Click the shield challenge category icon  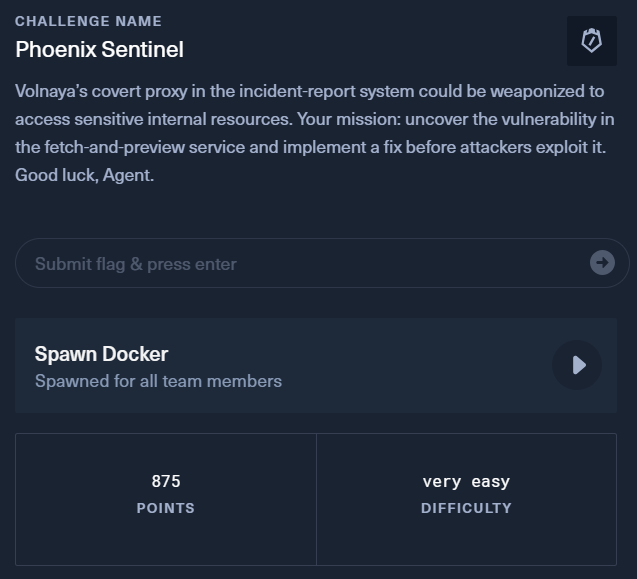(x=591, y=41)
